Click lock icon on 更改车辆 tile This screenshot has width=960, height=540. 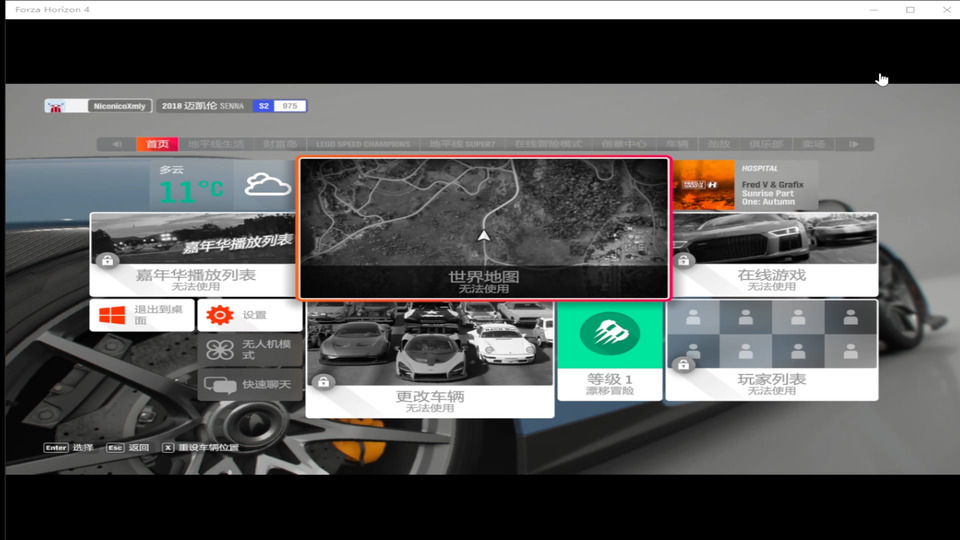(x=324, y=382)
